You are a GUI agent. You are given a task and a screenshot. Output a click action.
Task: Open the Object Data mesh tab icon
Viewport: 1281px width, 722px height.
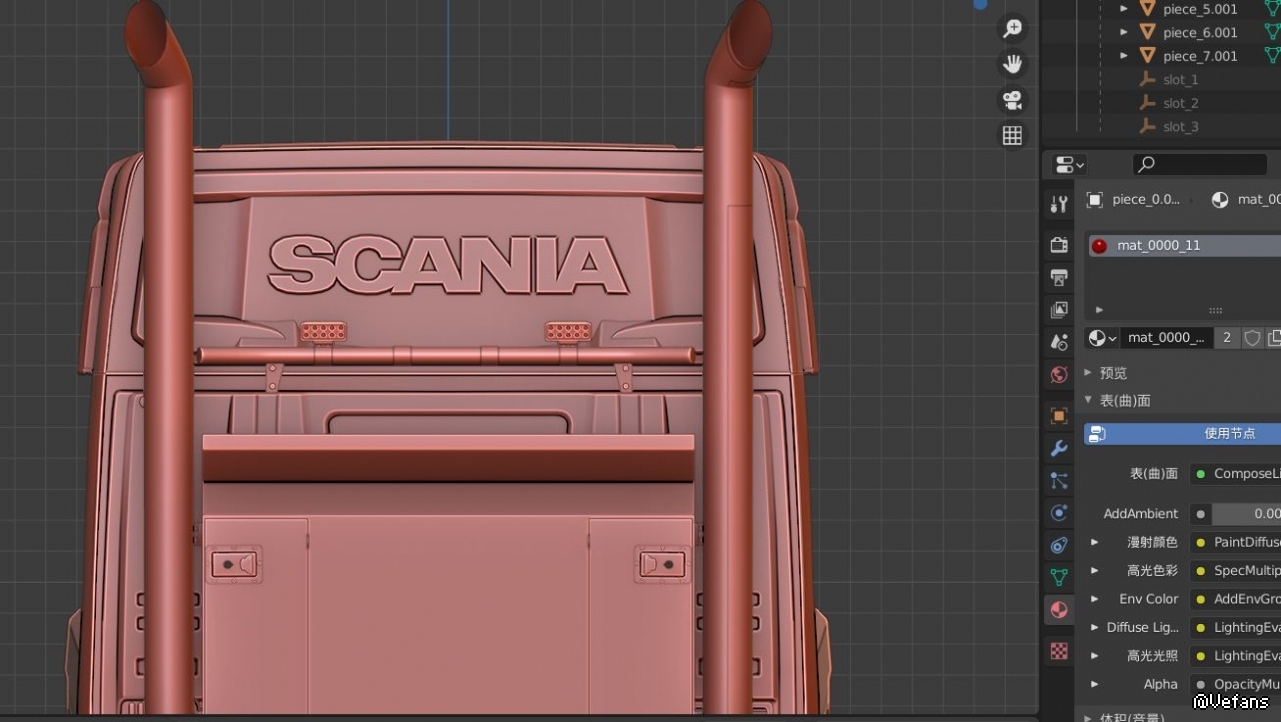1059,577
